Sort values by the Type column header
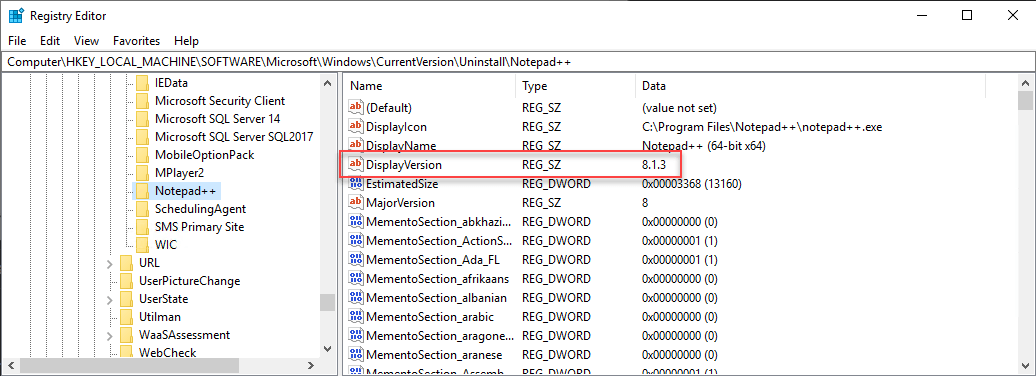Screen dimensions: 1036x376 coord(575,86)
